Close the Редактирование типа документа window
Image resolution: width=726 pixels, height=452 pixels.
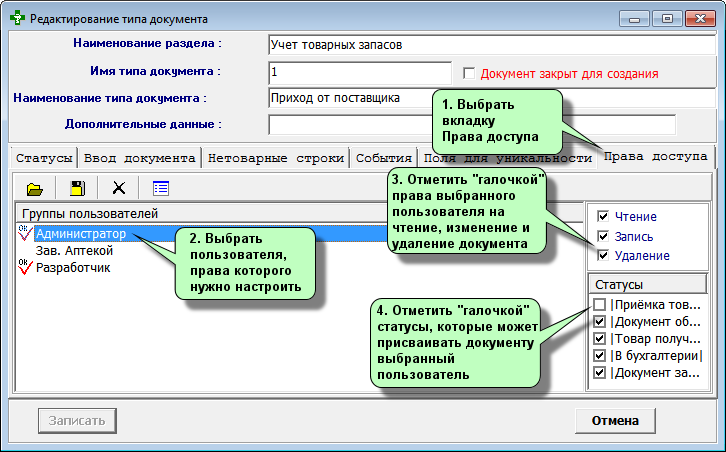[x=700, y=19]
